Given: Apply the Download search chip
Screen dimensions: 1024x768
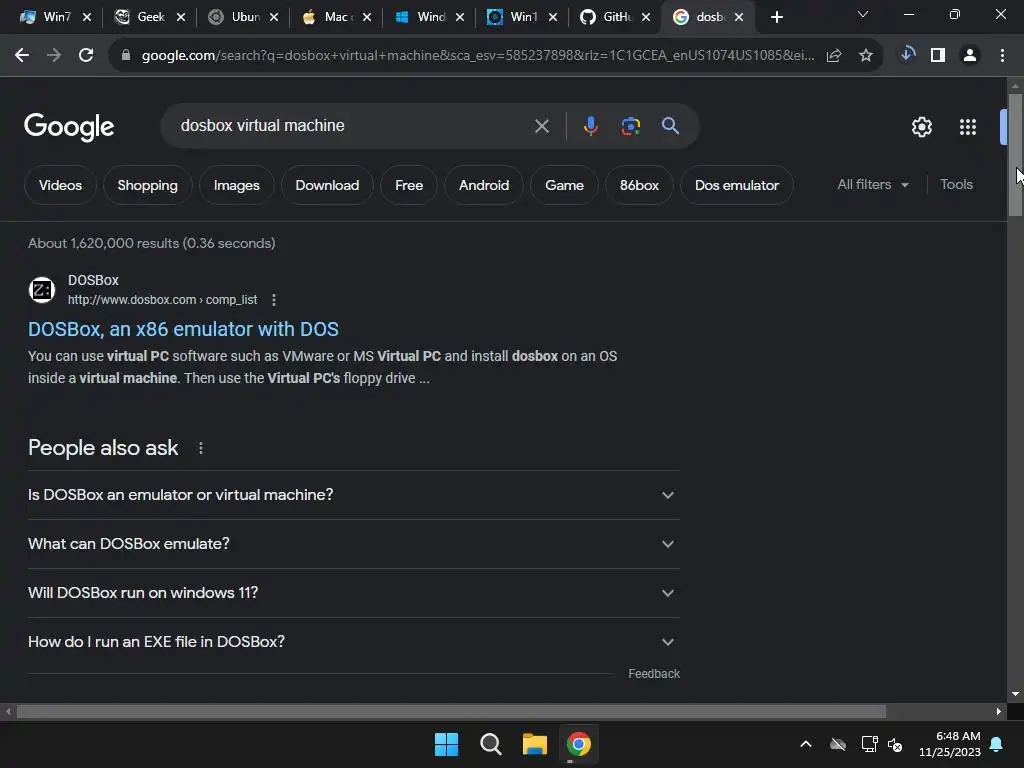Looking at the screenshot, I should [327, 185].
